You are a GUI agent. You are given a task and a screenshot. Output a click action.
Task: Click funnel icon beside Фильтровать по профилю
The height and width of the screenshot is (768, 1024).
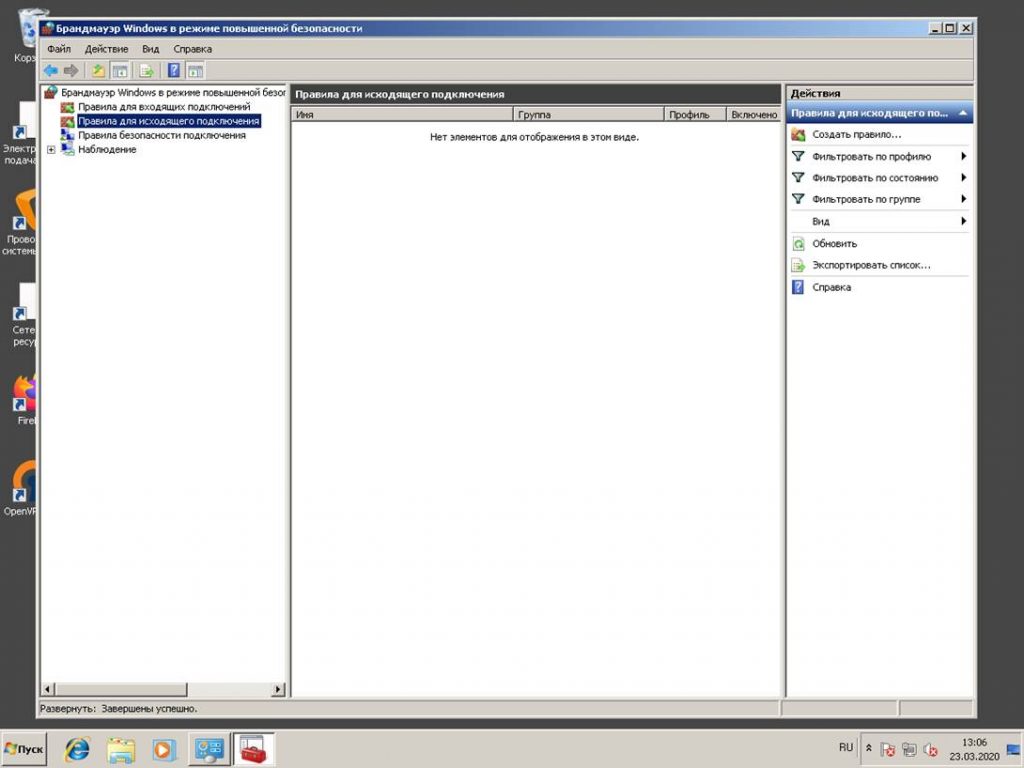point(798,156)
